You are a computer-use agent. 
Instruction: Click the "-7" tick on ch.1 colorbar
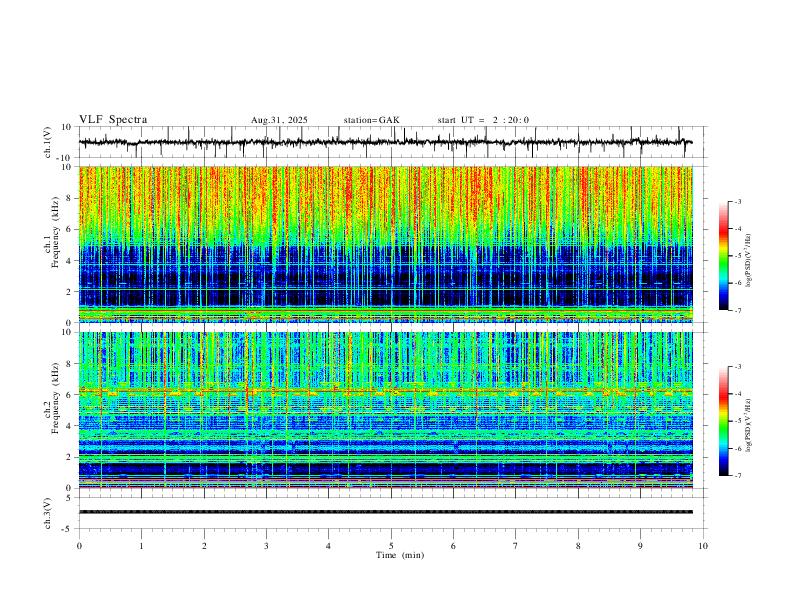tap(738, 310)
